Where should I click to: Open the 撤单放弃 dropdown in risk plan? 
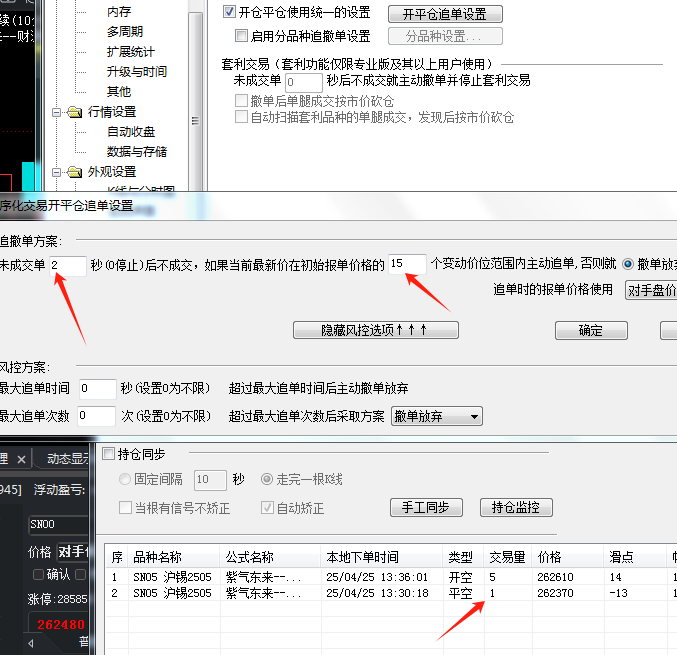coord(437,417)
